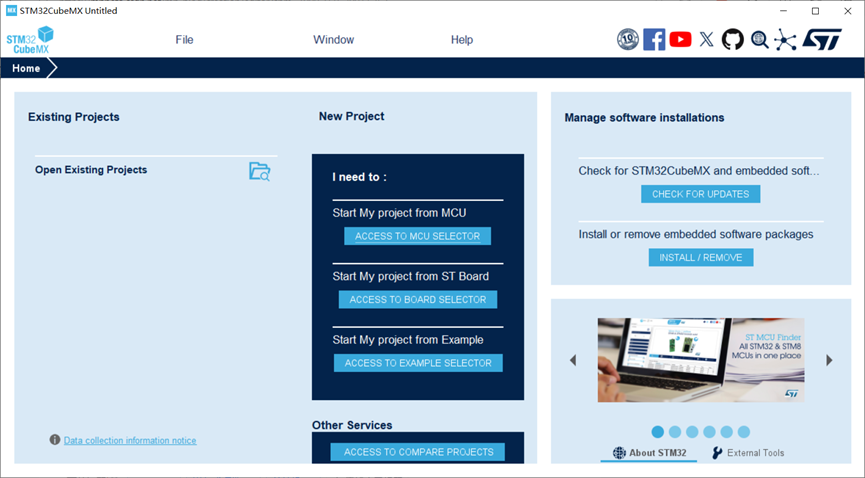Click the 'Start My project from Example' text
The height and width of the screenshot is (478, 865).
pyautogui.click(x=408, y=340)
